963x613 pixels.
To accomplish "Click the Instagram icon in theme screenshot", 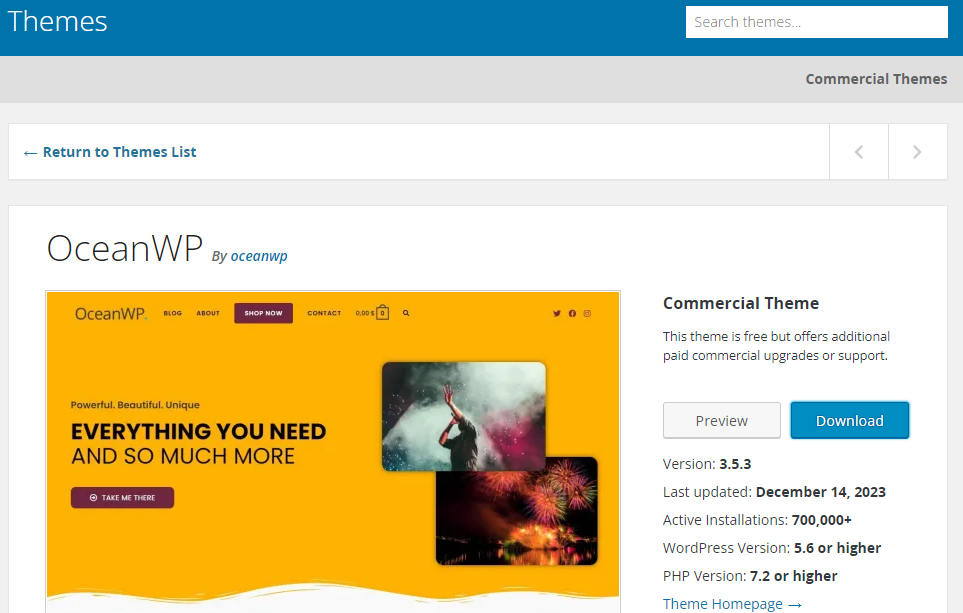I will [x=587, y=313].
